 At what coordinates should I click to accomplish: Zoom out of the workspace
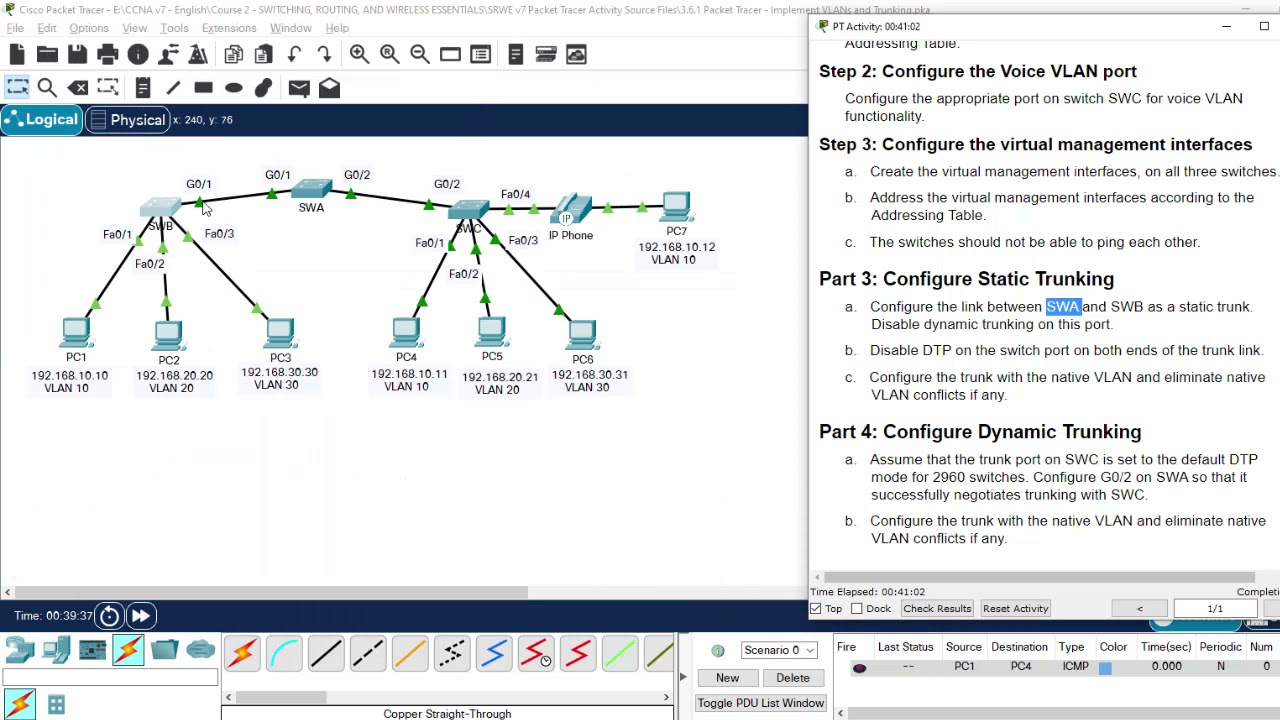click(x=420, y=55)
